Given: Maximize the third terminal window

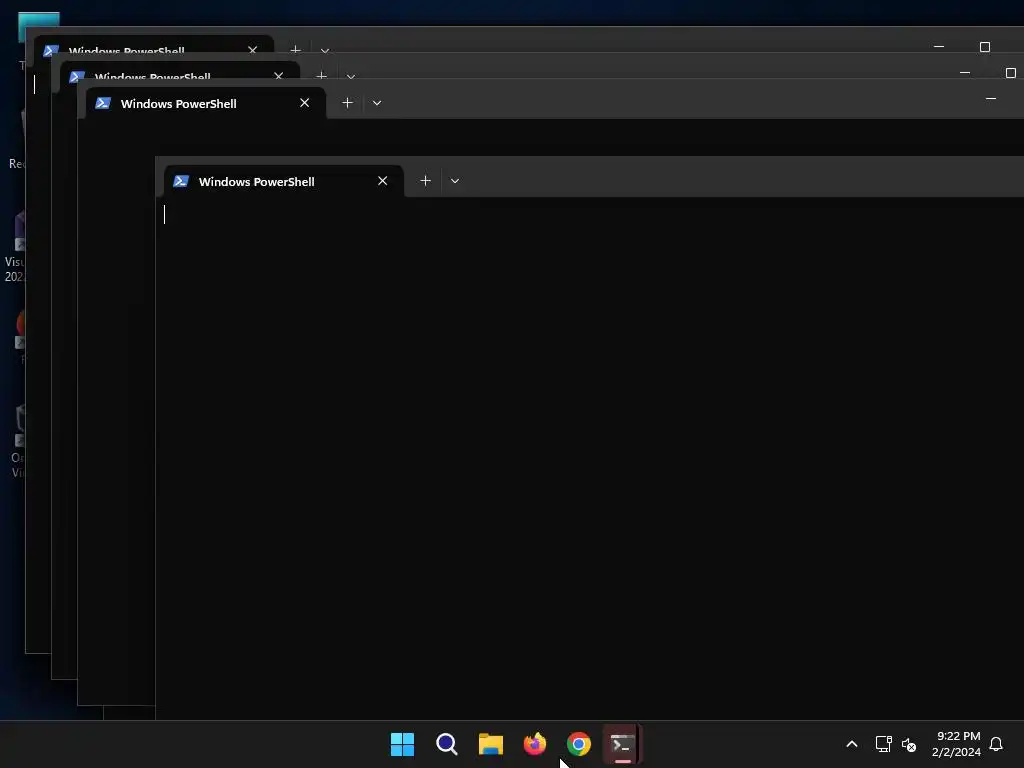Looking at the screenshot, I should click(1011, 72).
